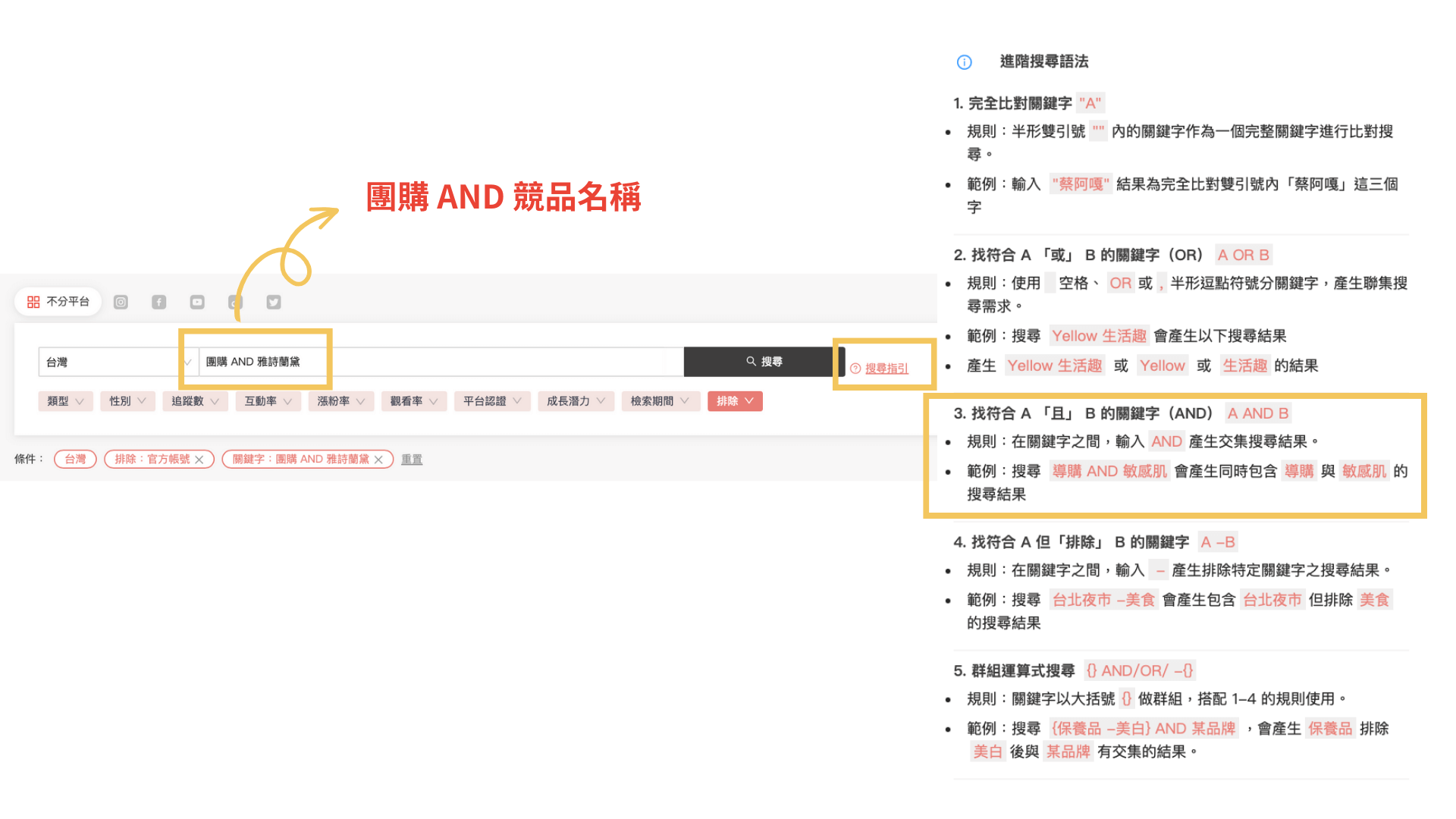This screenshot has height=819, width=1456.
Task: Expand the 類型 filter dropdown
Action: (x=65, y=401)
